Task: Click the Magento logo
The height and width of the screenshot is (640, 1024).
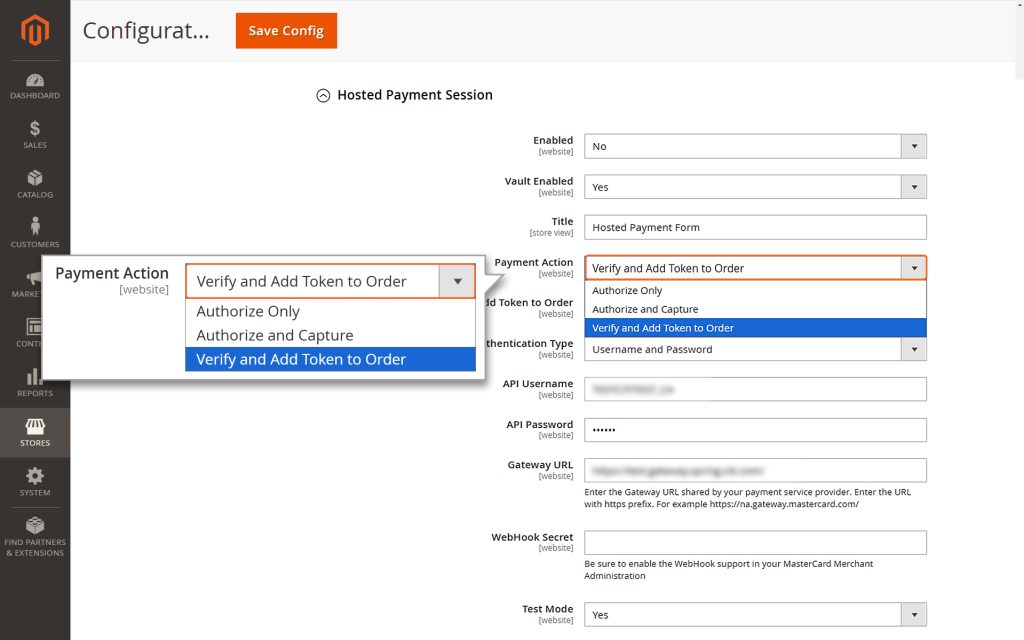Action: (x=35, y=30)
